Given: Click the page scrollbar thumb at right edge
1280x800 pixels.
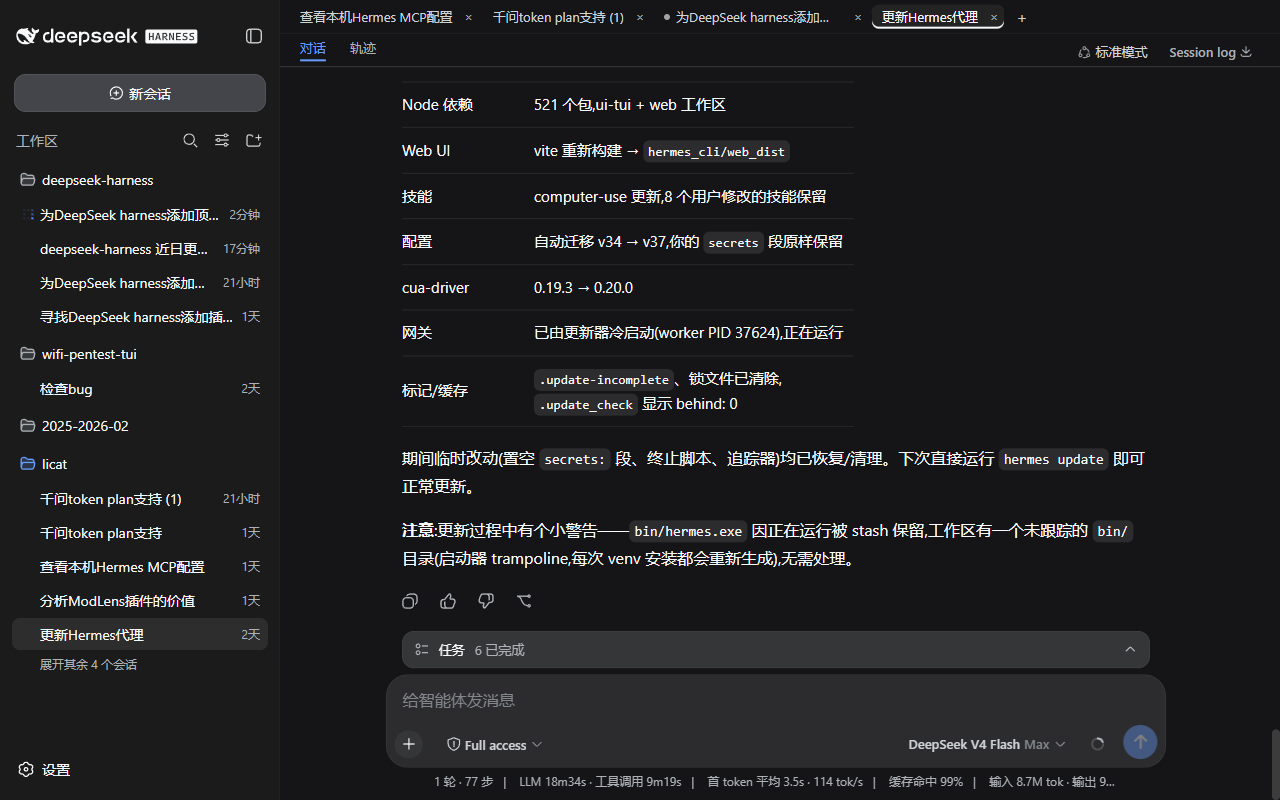Looking at the screenshot, I should pos(1274,764).
